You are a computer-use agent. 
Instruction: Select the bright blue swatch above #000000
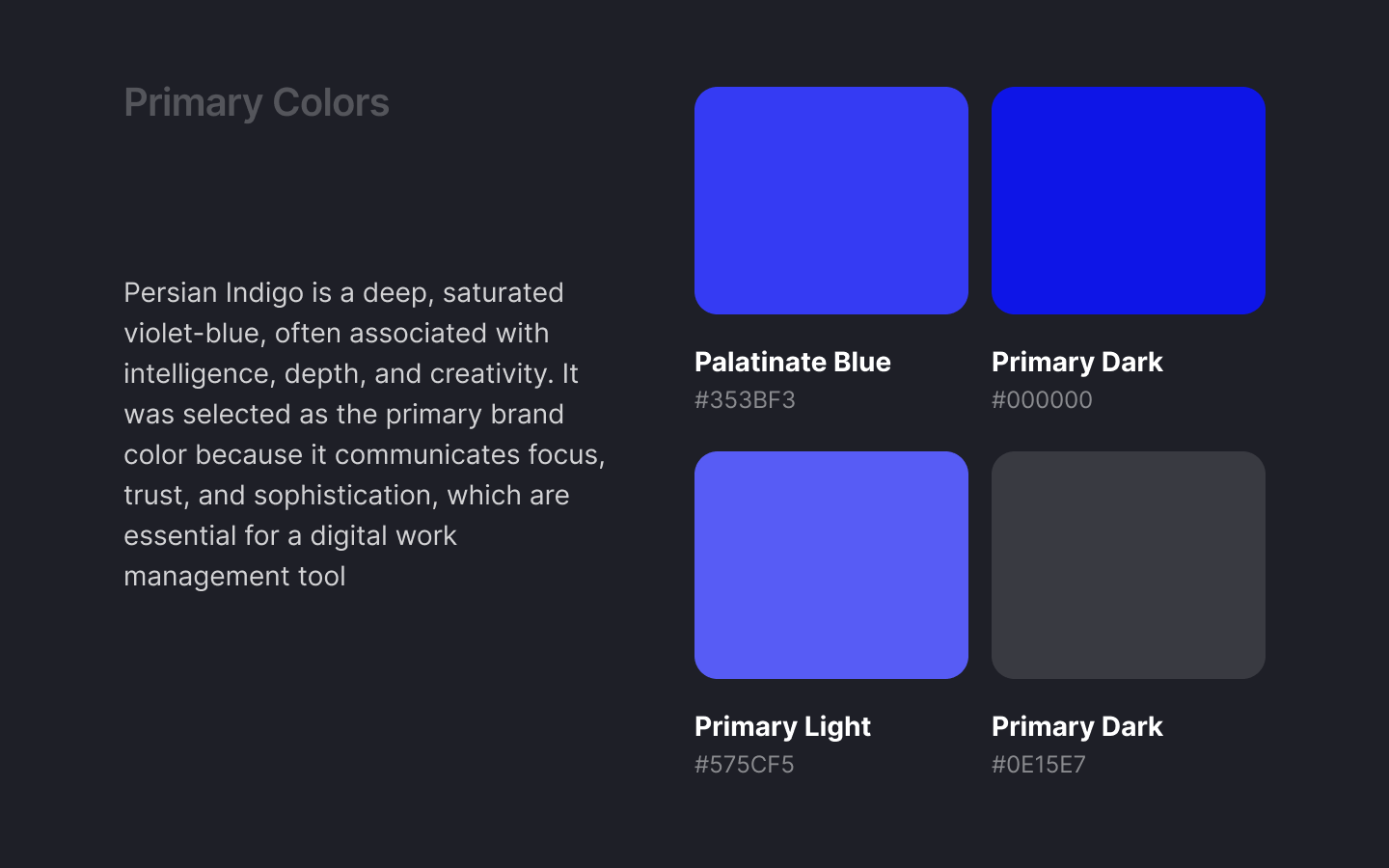click(1128, 201)
